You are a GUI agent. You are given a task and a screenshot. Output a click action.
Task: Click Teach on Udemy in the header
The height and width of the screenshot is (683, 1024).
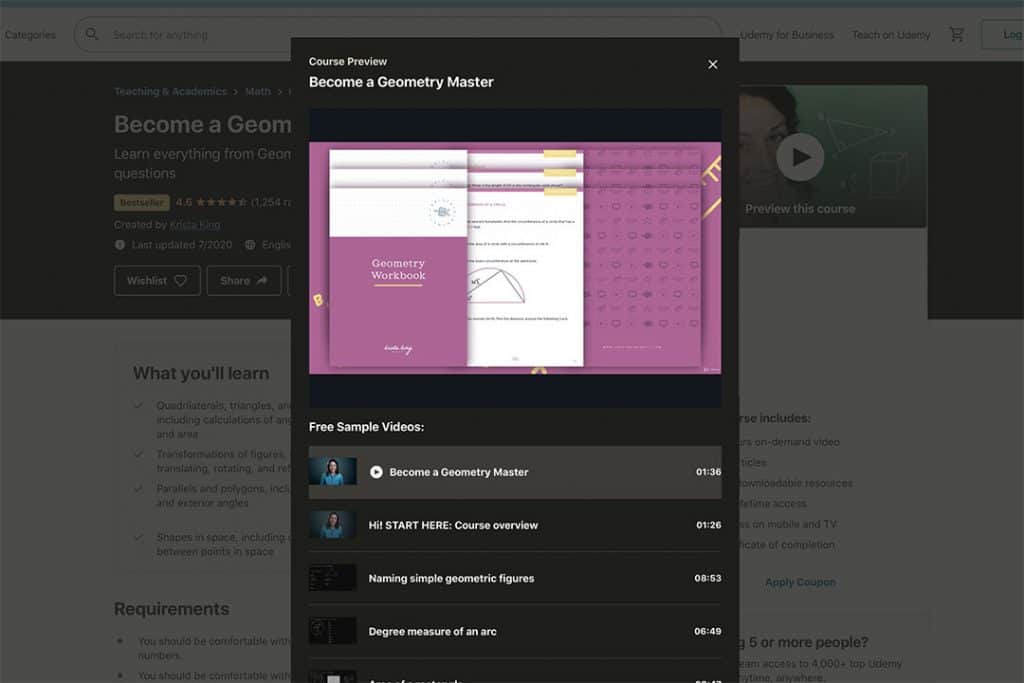(x=890, y=34)
